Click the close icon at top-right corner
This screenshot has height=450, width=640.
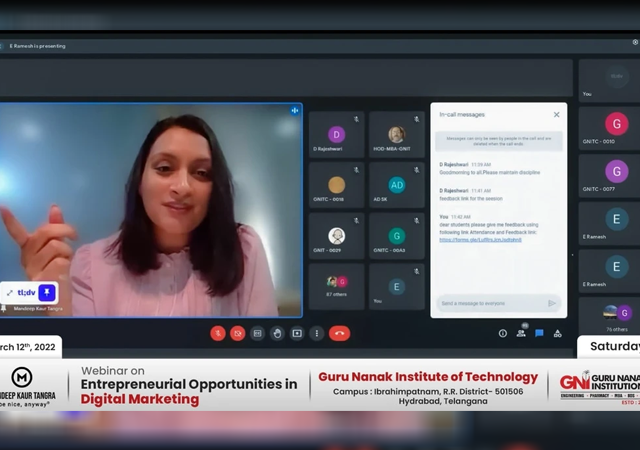coord(635,42)
